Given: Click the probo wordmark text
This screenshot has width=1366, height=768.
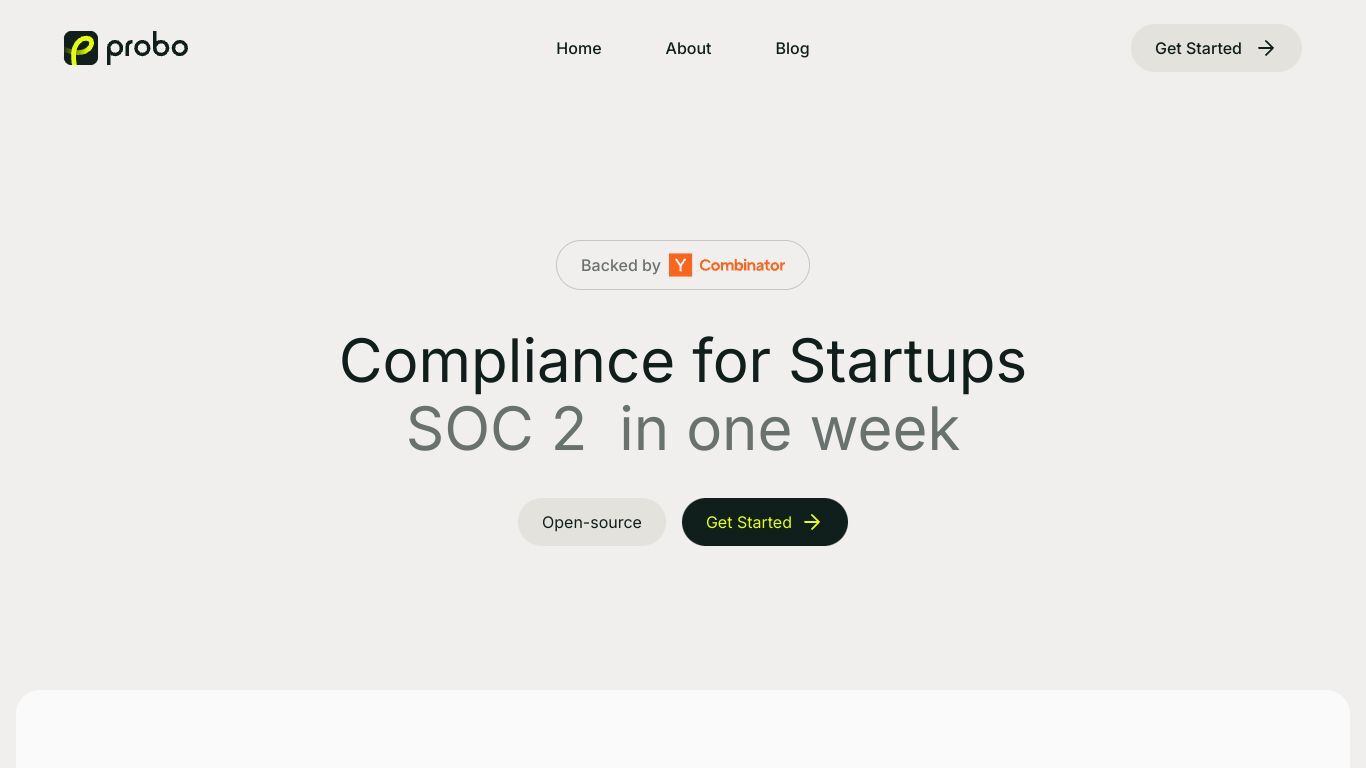Looking at the screenshot, I should (x=147, y=48).
